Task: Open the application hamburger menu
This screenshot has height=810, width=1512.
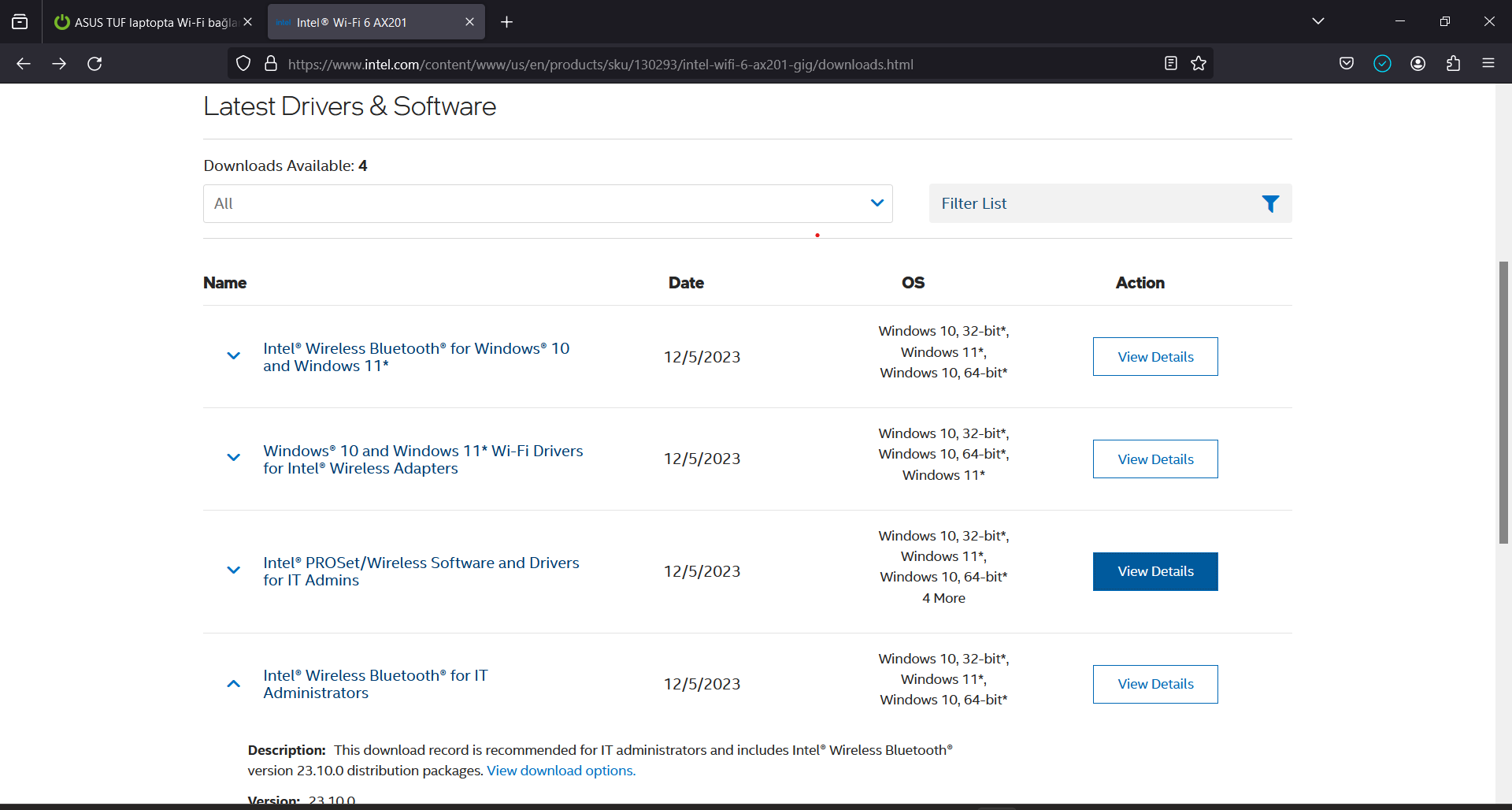Action: [x=1488, y=64]
